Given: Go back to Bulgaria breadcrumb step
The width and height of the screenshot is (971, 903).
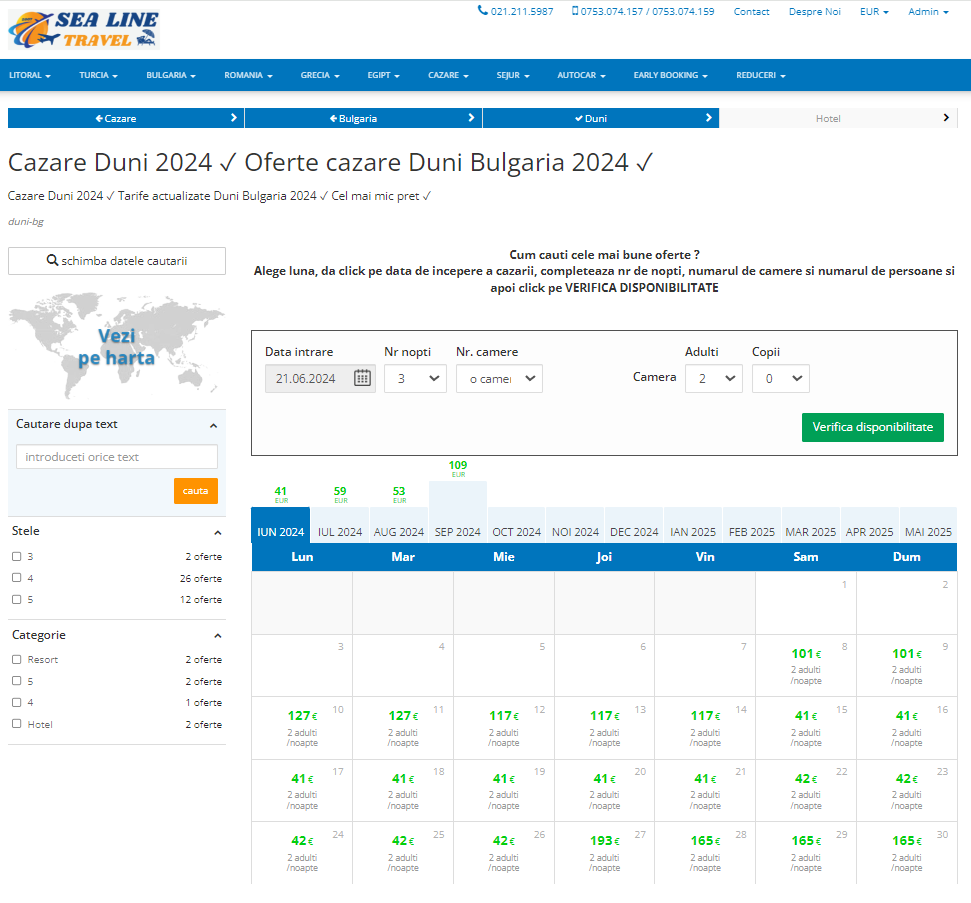Looking at the screenshot, I should (364, 118).
